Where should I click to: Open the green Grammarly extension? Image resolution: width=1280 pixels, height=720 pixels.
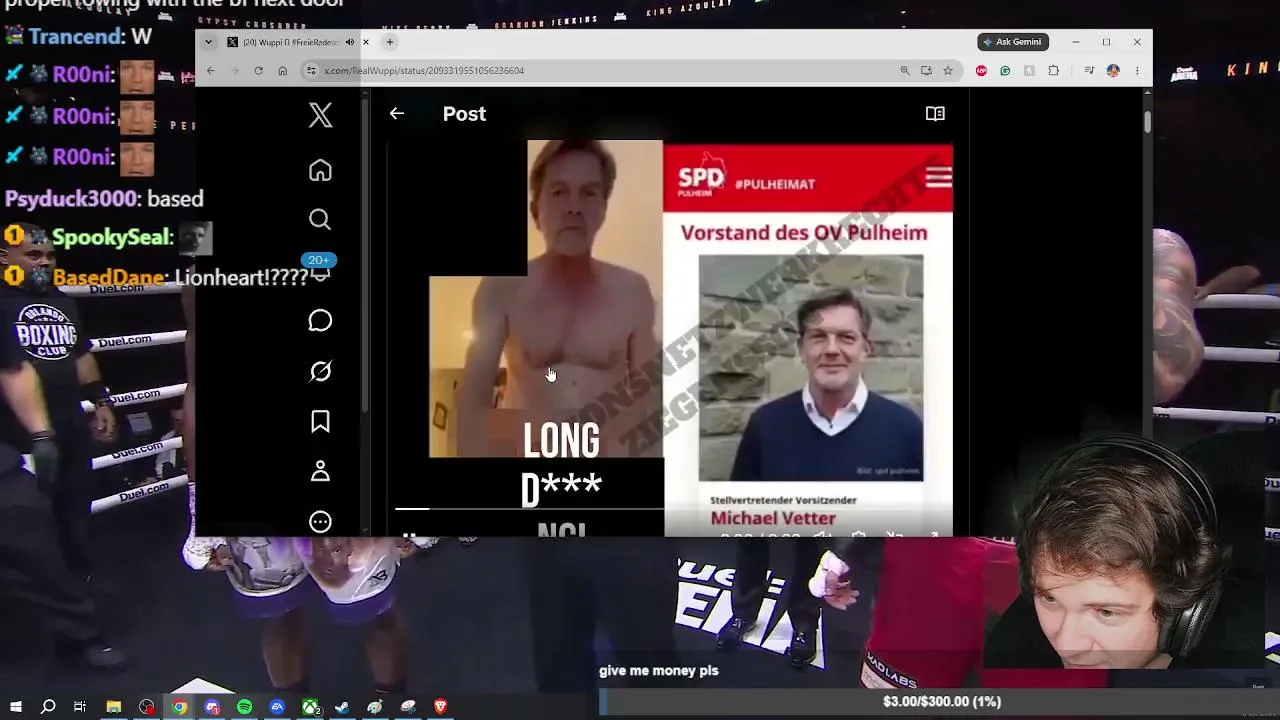(1005, 71)
